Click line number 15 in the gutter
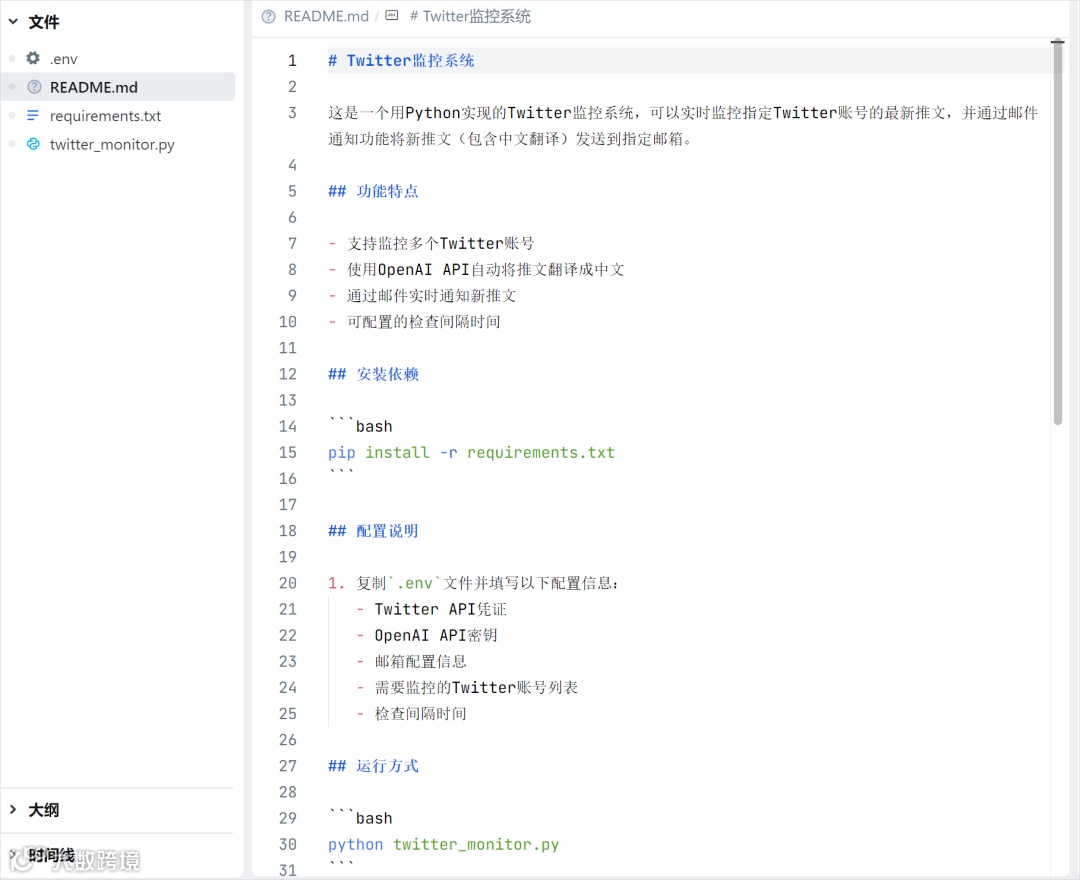The height and width of the screenshot is (880, 1080). tap(288, 452)
